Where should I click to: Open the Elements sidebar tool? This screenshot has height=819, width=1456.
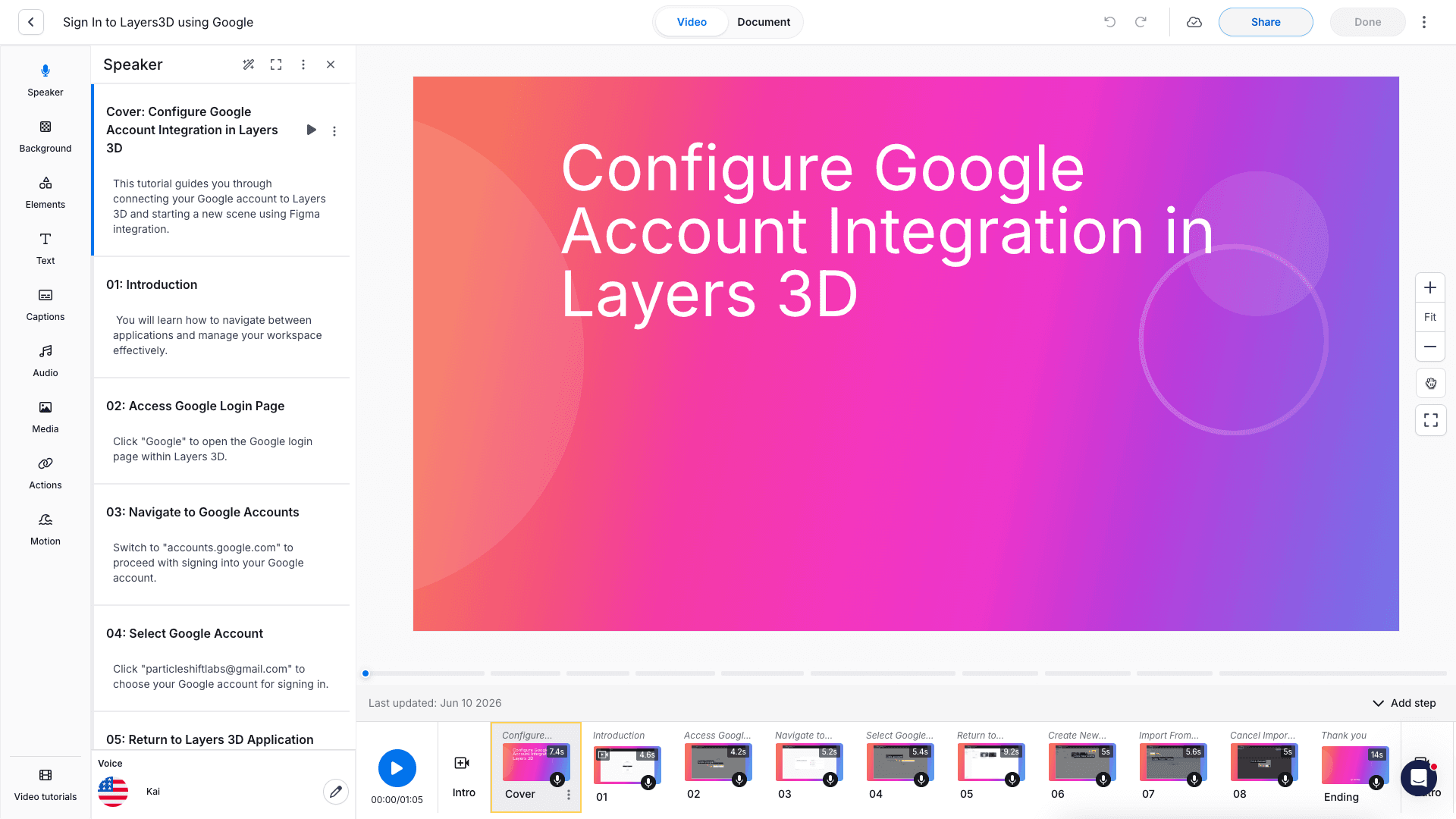(45, 193)
